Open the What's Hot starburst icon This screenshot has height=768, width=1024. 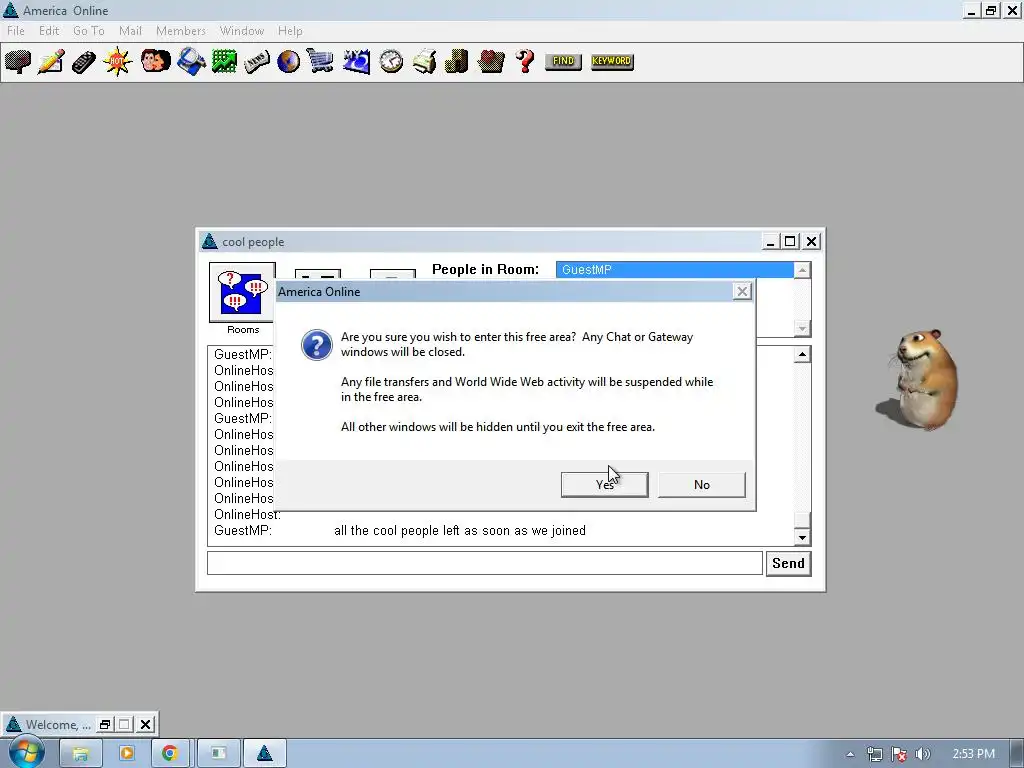tap(117, 61)
